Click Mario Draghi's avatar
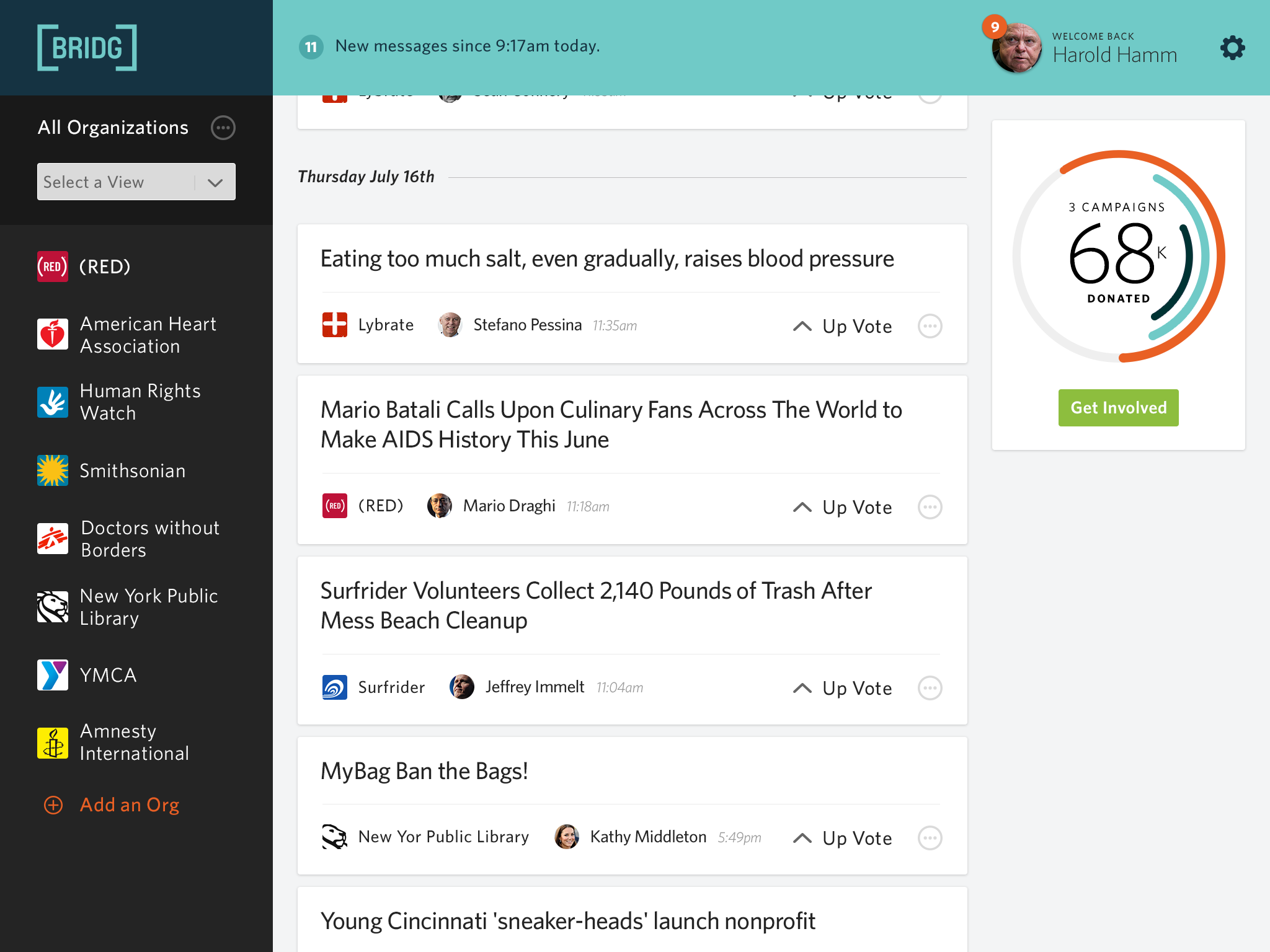The image size is (1270, 952). pos(440,506)
